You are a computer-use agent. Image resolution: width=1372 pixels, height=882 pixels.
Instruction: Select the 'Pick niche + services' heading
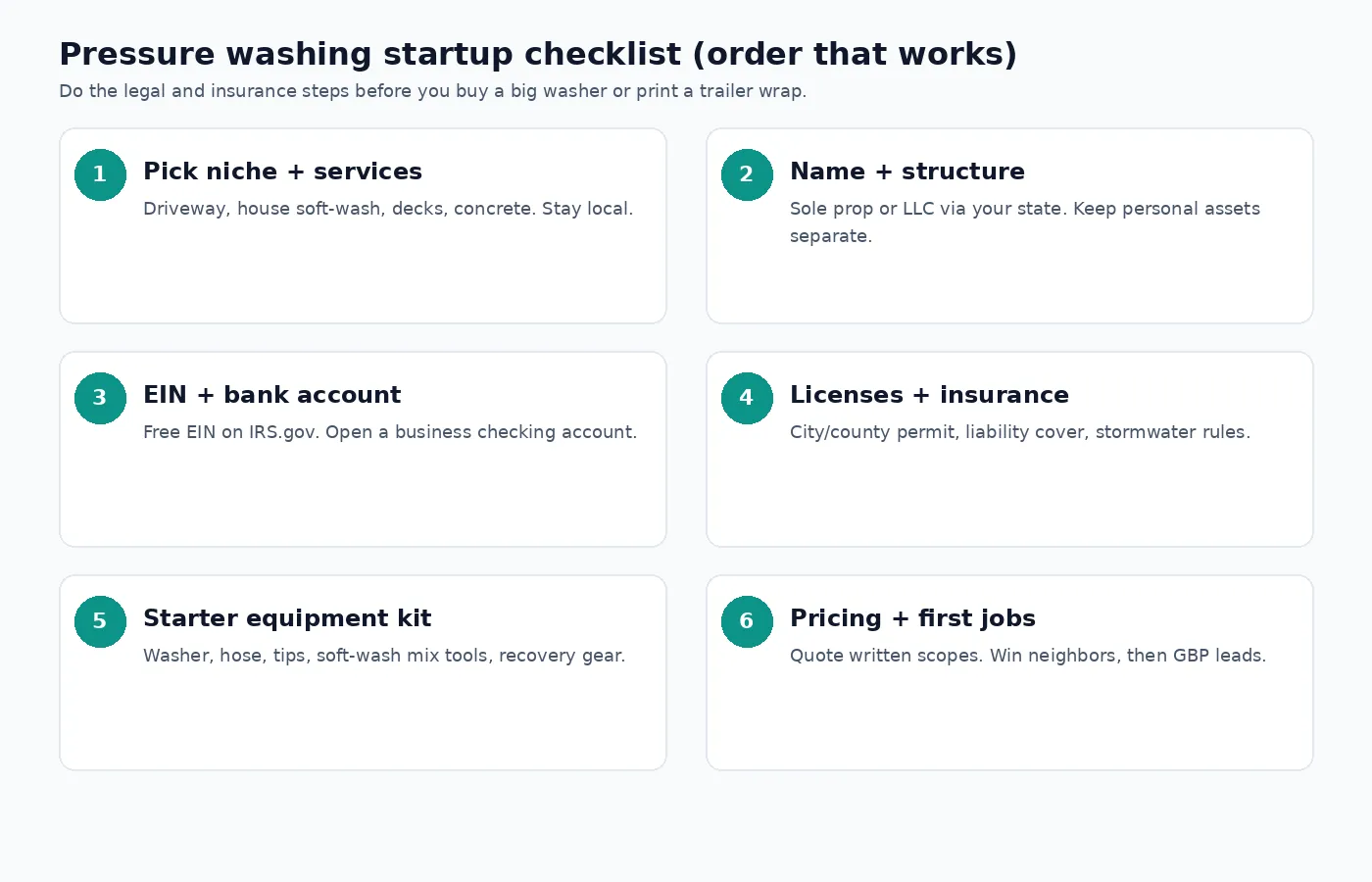[282, 171]
